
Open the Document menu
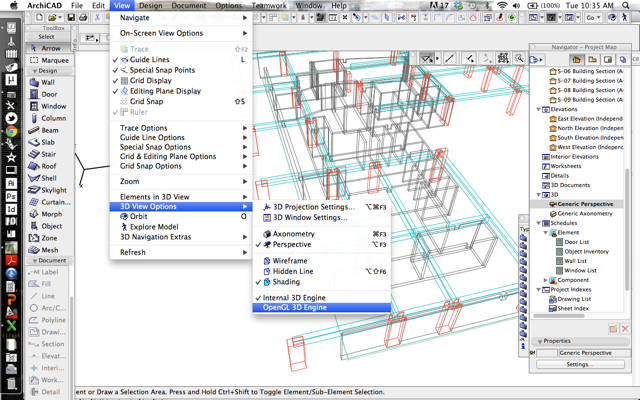point(189,5)
